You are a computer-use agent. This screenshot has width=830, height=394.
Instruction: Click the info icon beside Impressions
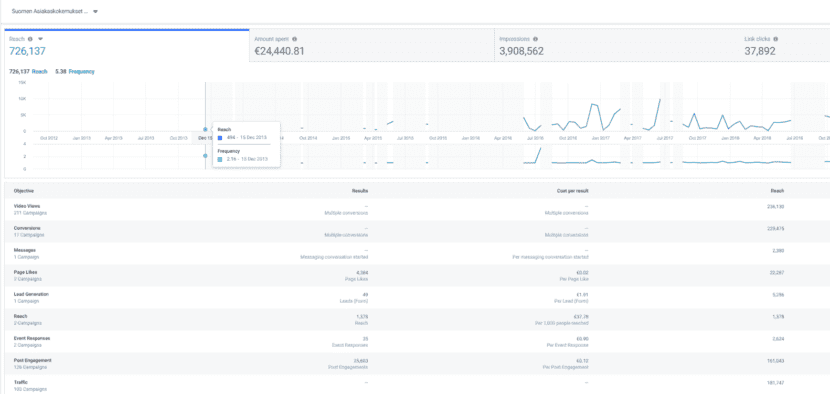(535, 39)
